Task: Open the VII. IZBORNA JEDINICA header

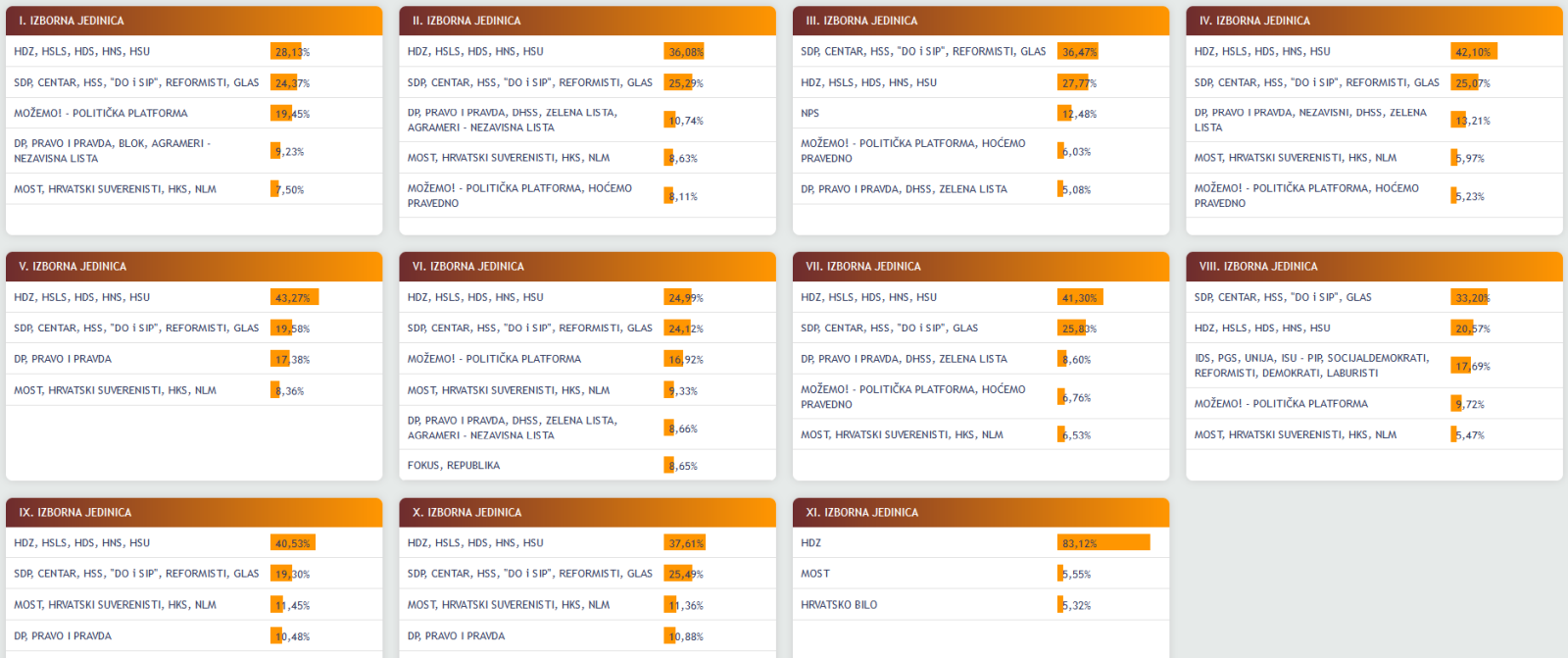Action: 981,267
